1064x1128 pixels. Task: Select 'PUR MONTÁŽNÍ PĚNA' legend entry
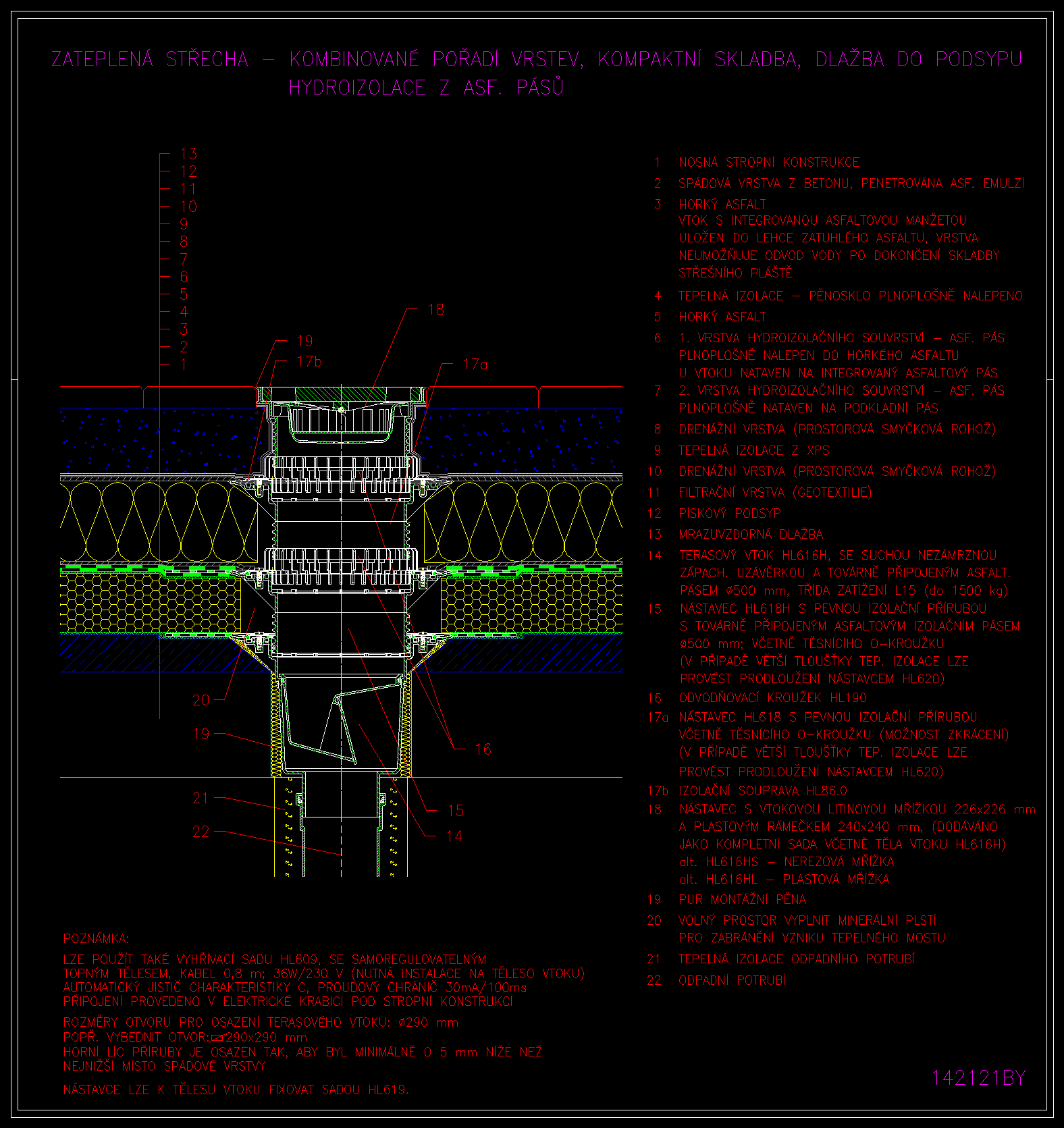tap(742, 899)
